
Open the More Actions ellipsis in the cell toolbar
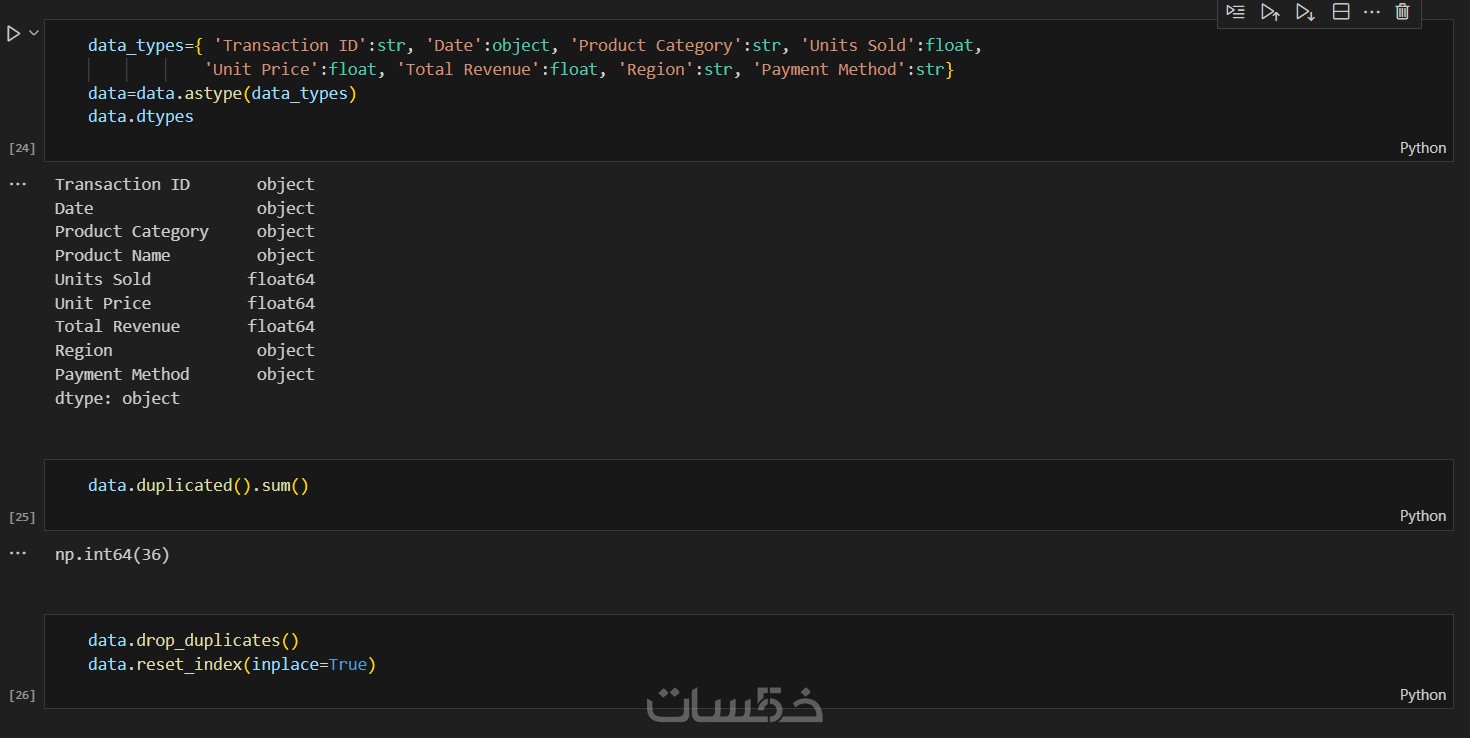1371,12
